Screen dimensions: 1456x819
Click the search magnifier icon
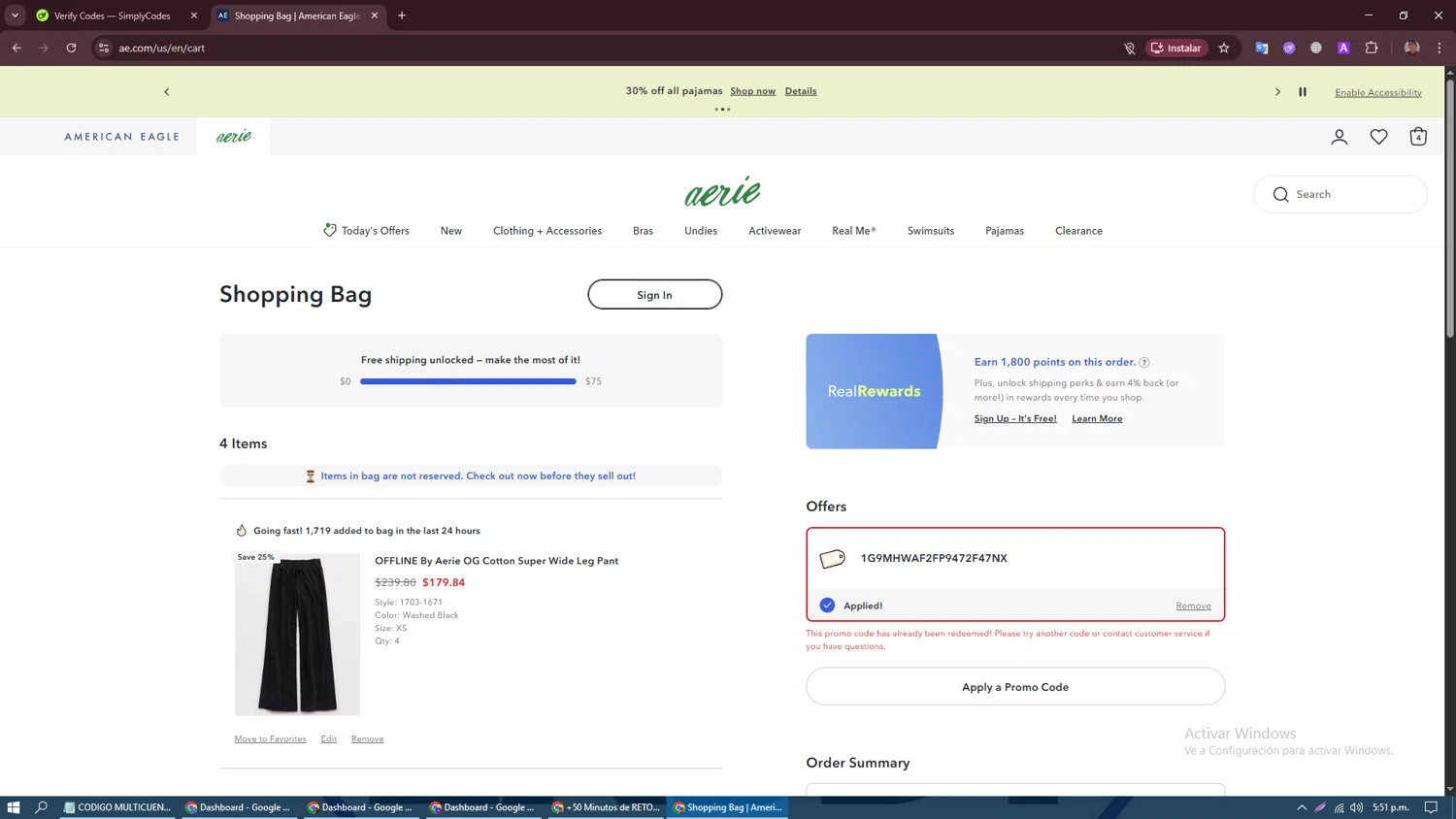point(1280,194)
